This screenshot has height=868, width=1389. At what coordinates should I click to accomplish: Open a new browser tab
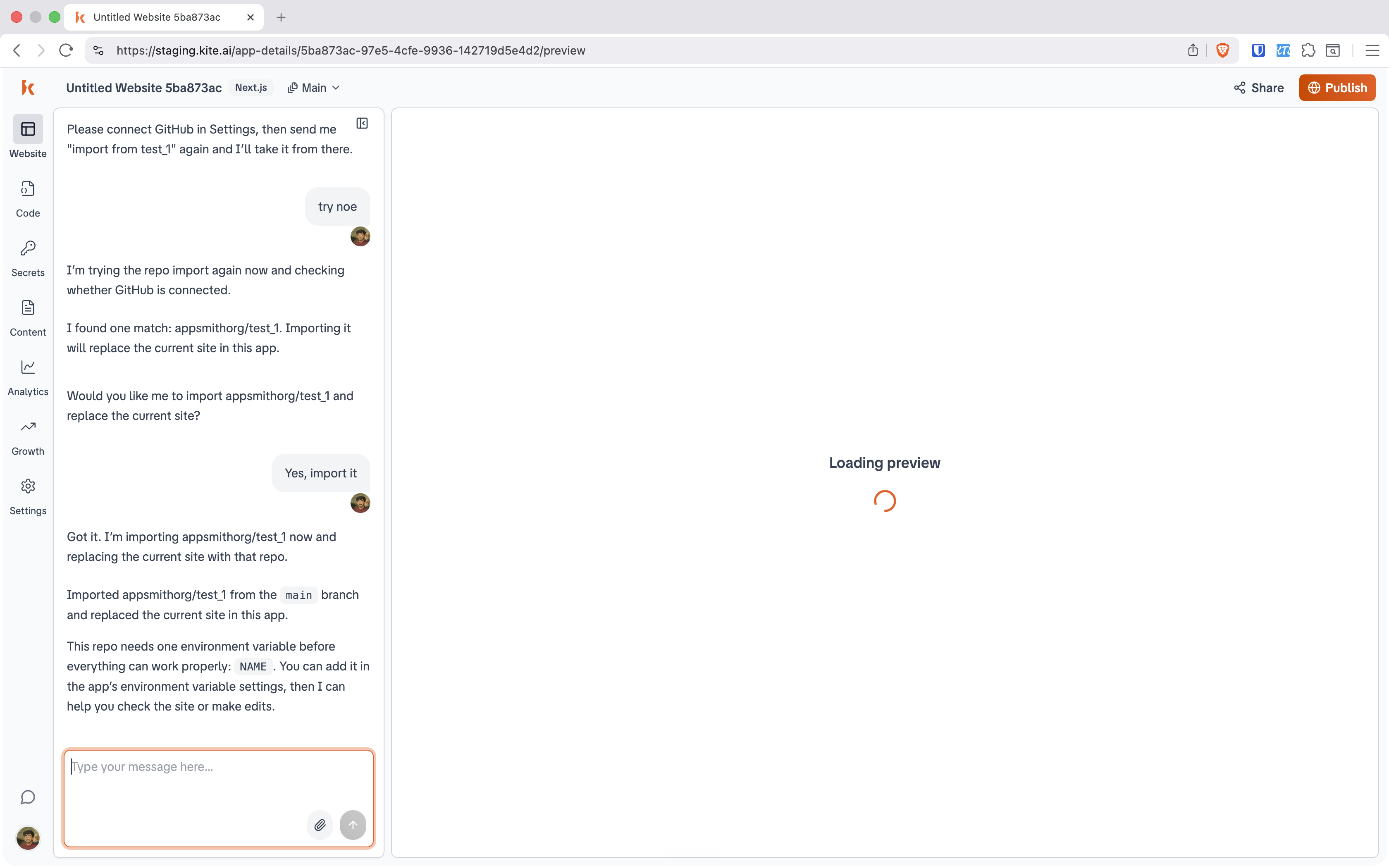coord(281,17)
